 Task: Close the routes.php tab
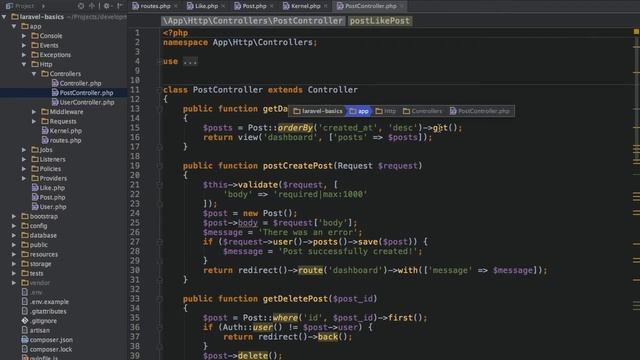pyautogui.click(x=176, y=6)
